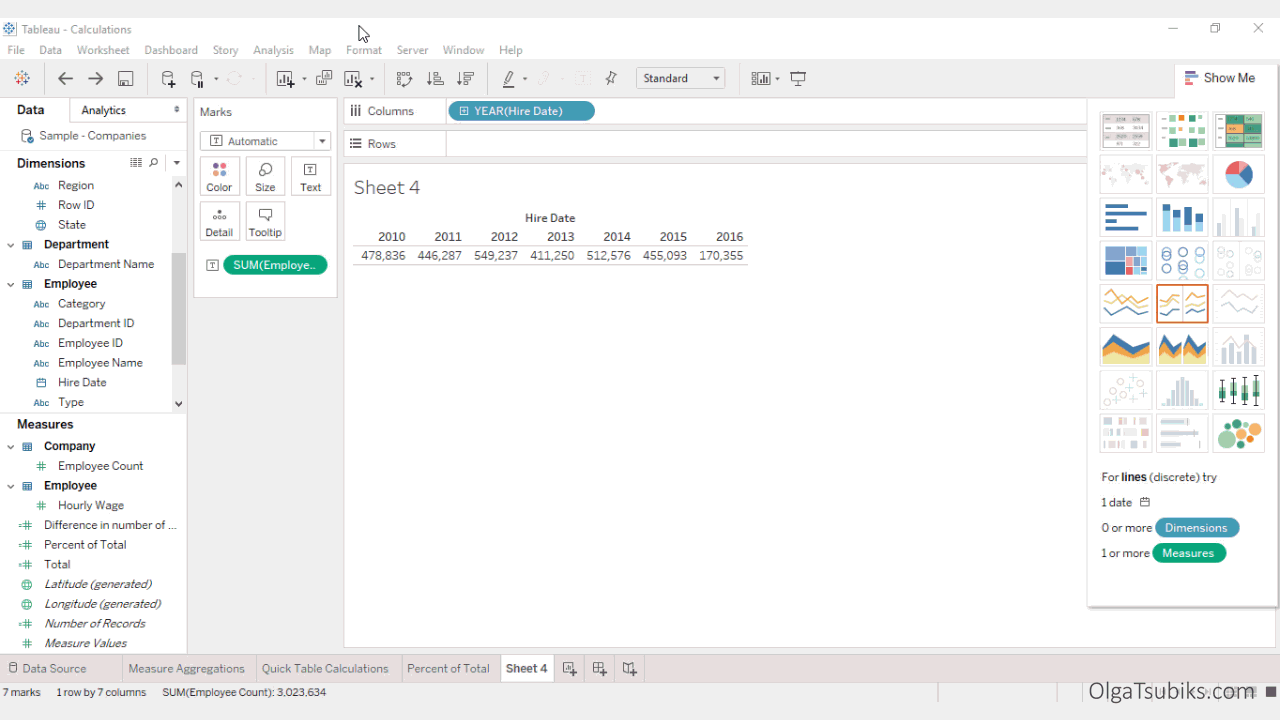The height and width of the screenshot is (720, 1280).
Task: Click the pin (fix axes) toolbar icon
Action: tap(611, 78)
